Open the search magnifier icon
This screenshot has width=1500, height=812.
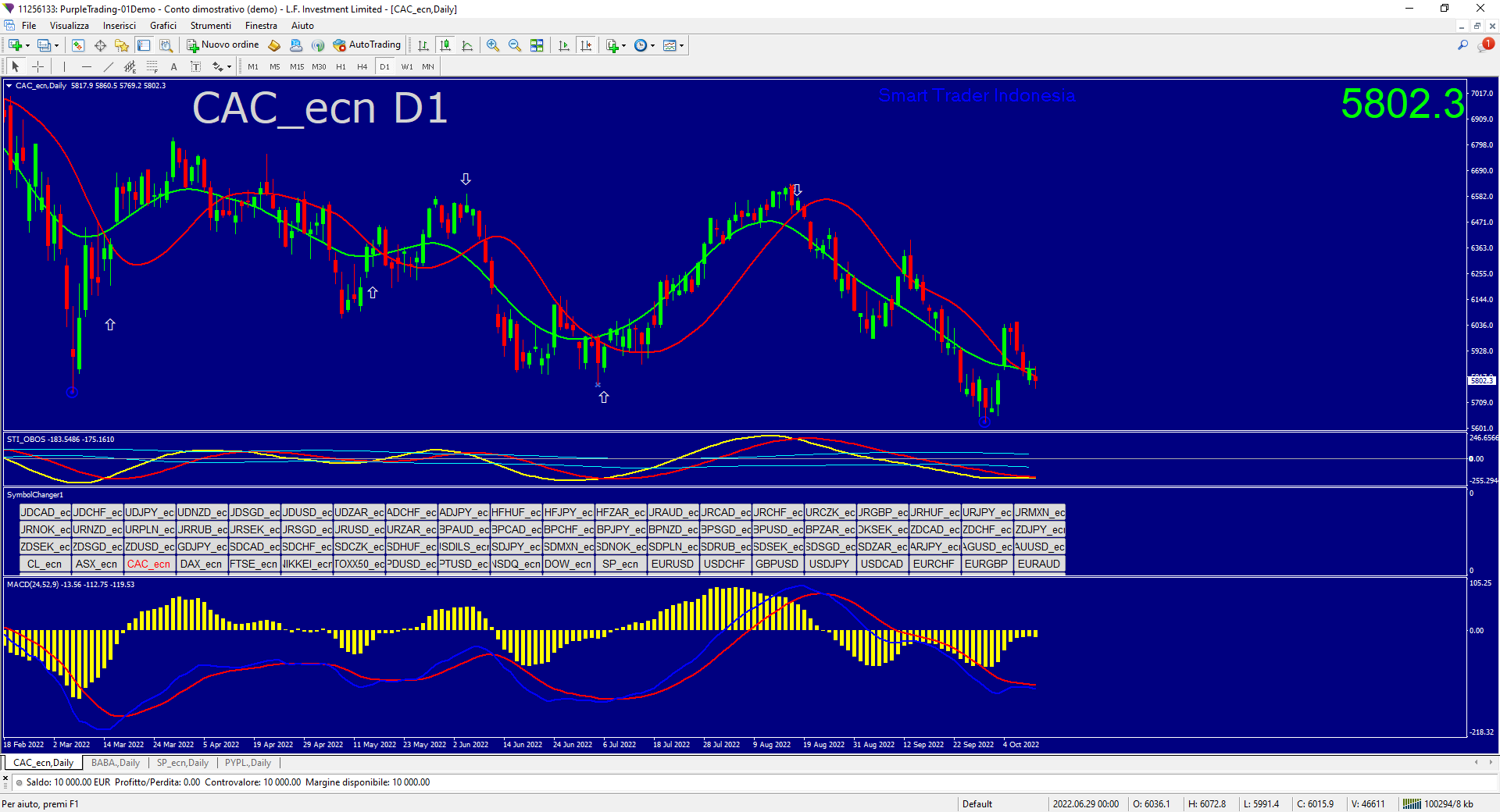tap(1462, 45)
